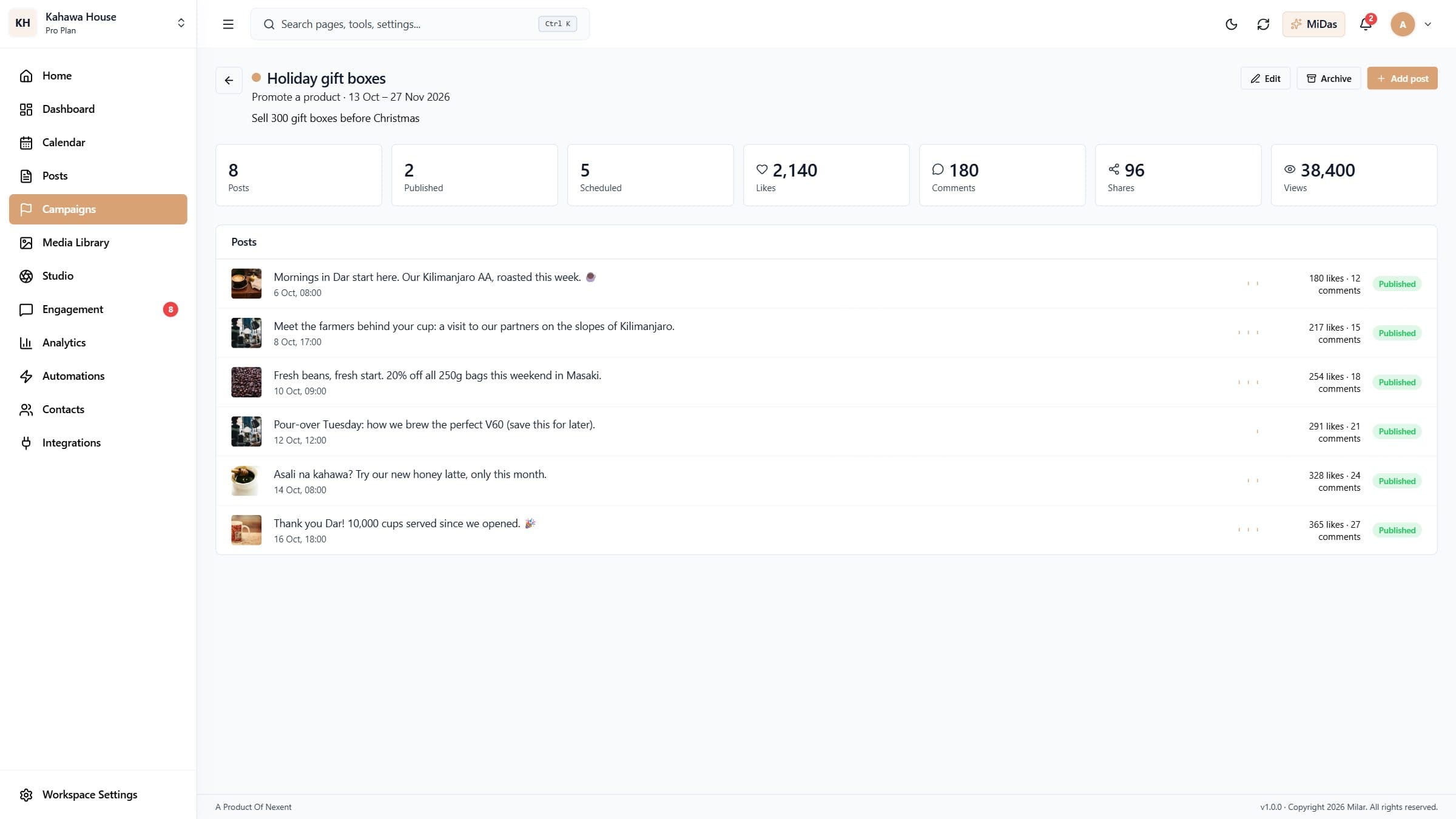1456x819 pixels.
Task: Go back with the arrow button
Action: pyautogui.click(x=229, y=80)
